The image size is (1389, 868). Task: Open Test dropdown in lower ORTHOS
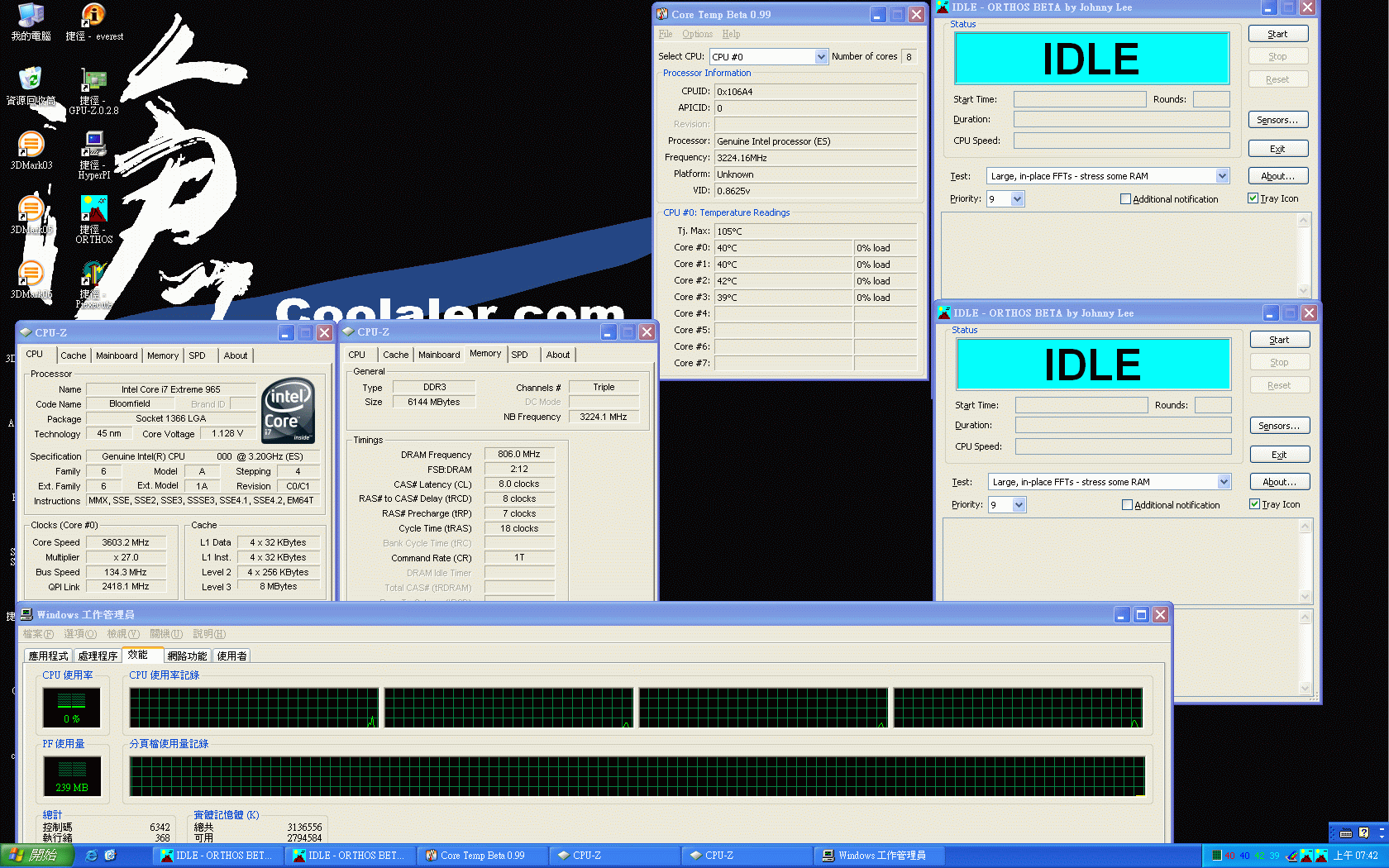pyautogui.click(x=1224, y=482)
